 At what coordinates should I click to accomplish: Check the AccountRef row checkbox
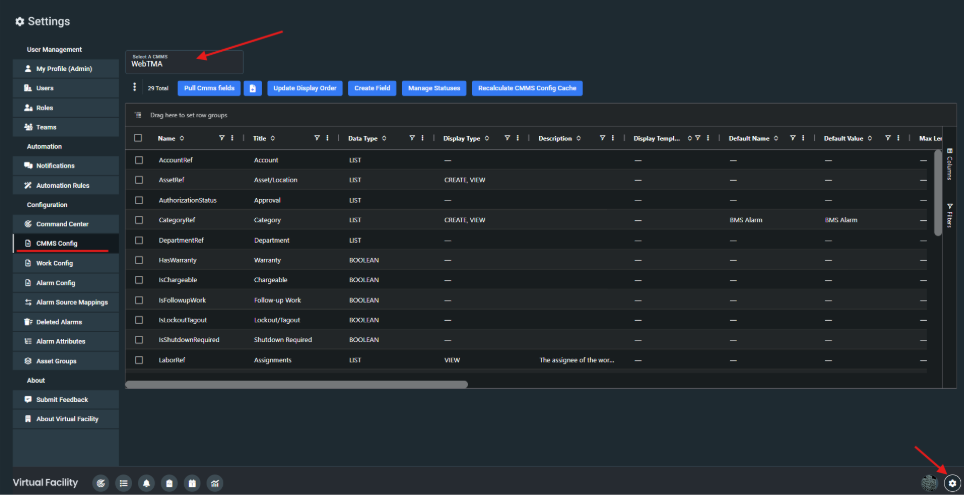tap(139, 160)
